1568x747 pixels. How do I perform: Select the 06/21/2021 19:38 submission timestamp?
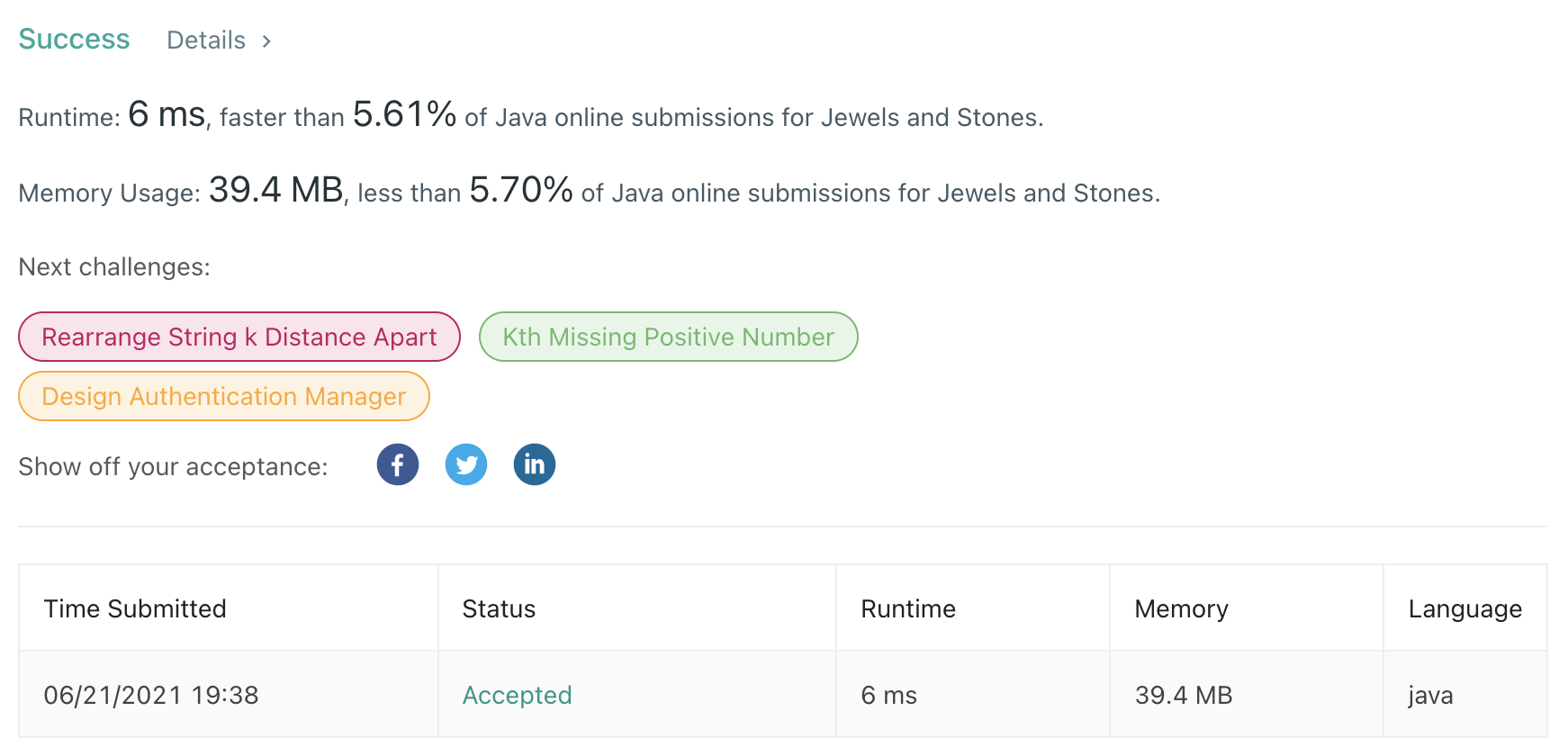pyautogui.click(x=151, y=695)
